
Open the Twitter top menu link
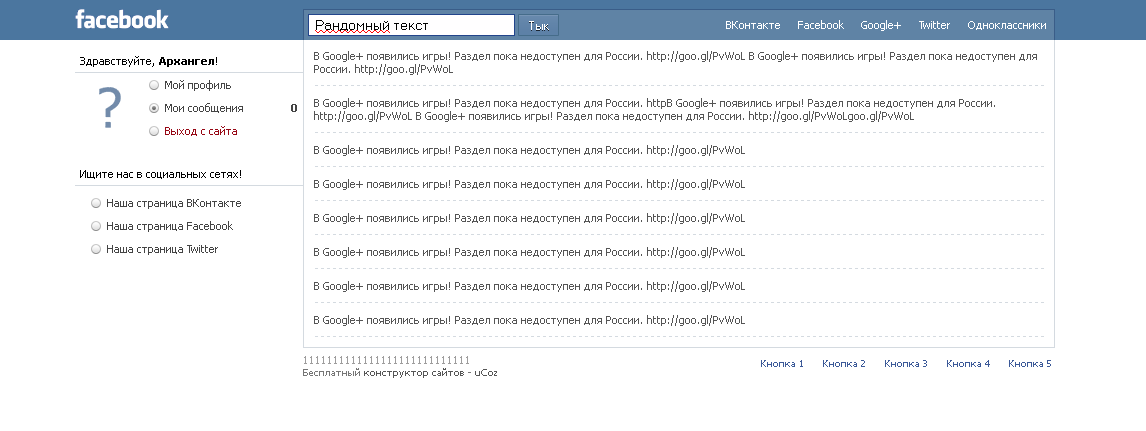pyautogui.click(x=934, y=26)
